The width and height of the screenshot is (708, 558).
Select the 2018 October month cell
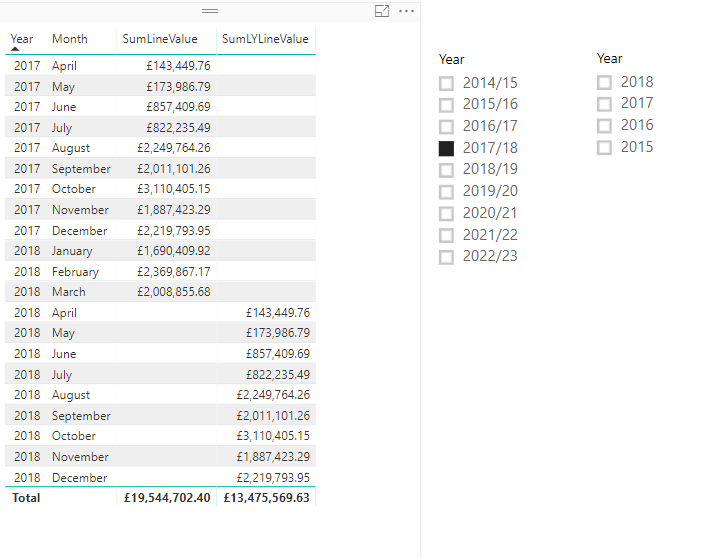coord(74,436)
